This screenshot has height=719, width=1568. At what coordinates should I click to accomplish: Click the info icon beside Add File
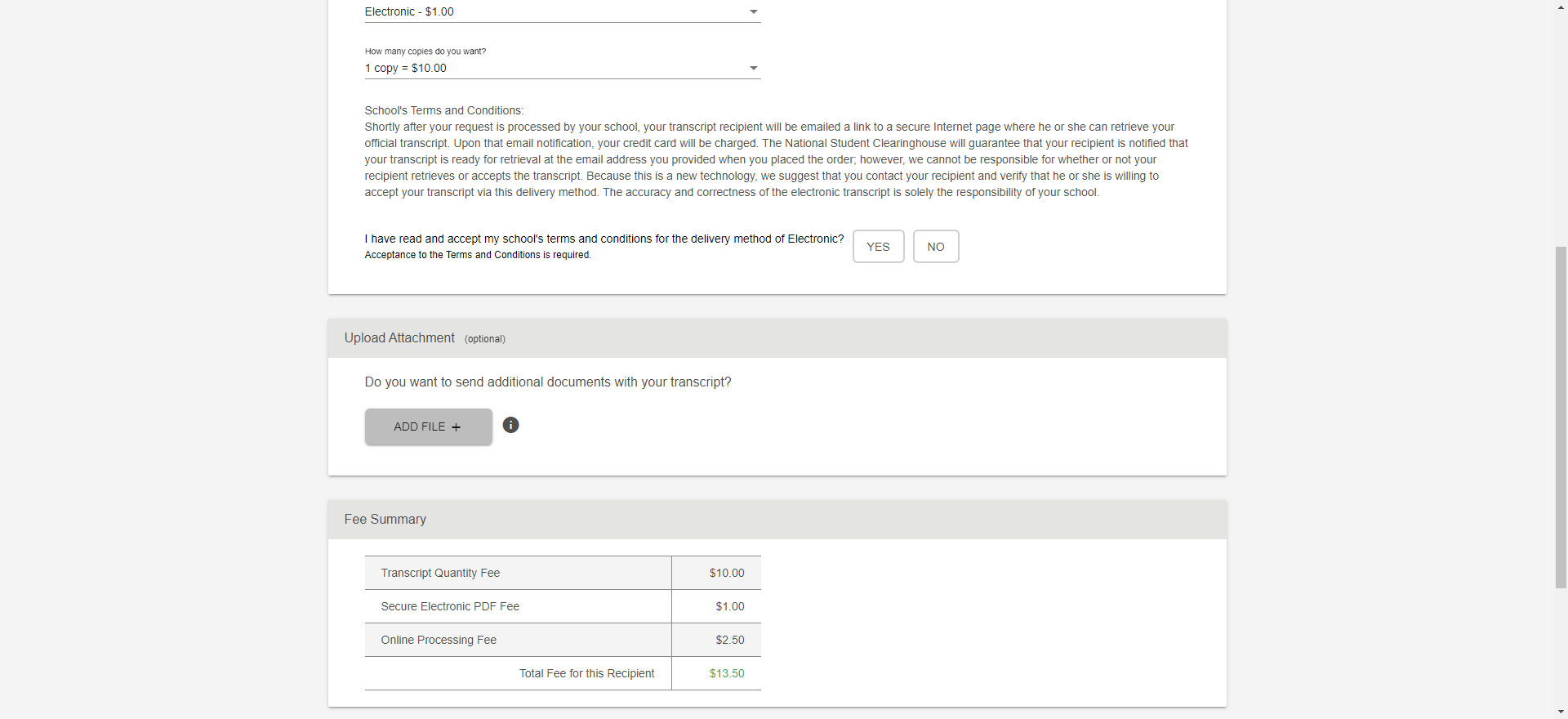[x=510, y=425]
